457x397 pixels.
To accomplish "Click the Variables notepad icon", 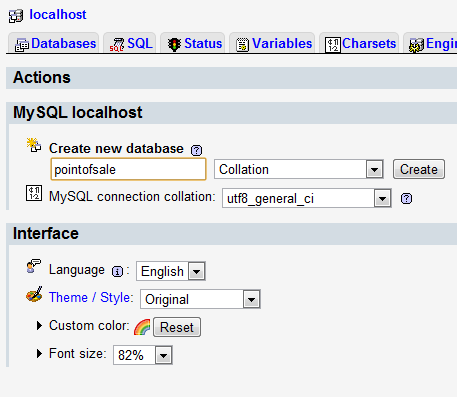I will point(242,45).
